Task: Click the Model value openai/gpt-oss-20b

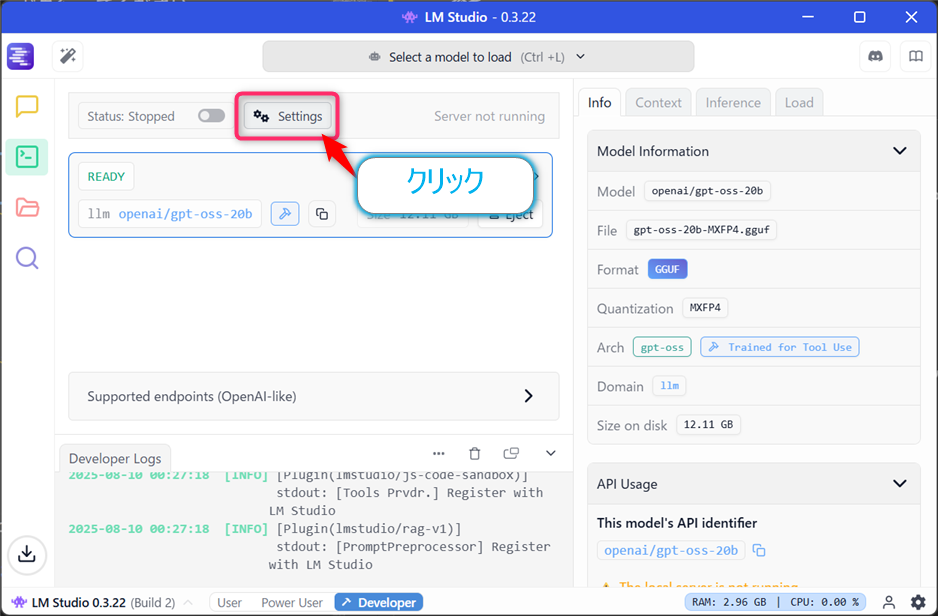Action: pos(707,191)
